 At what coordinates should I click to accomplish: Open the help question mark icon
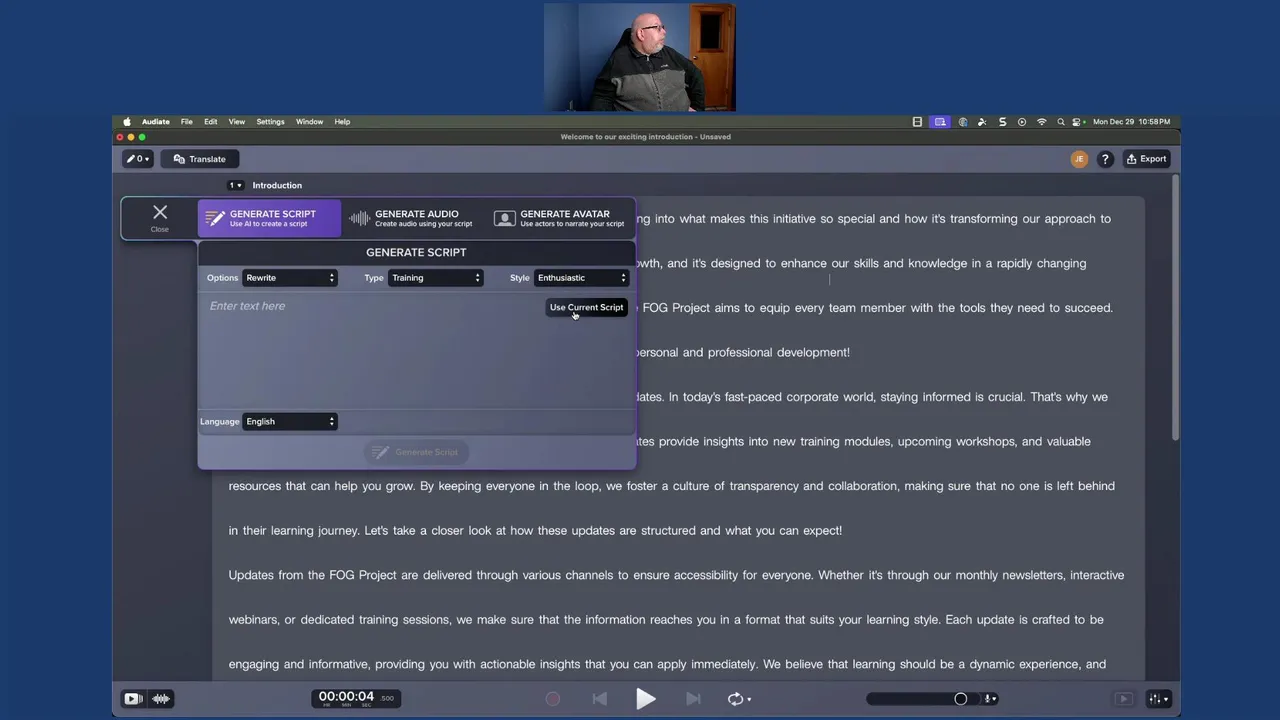point(1105,159)
